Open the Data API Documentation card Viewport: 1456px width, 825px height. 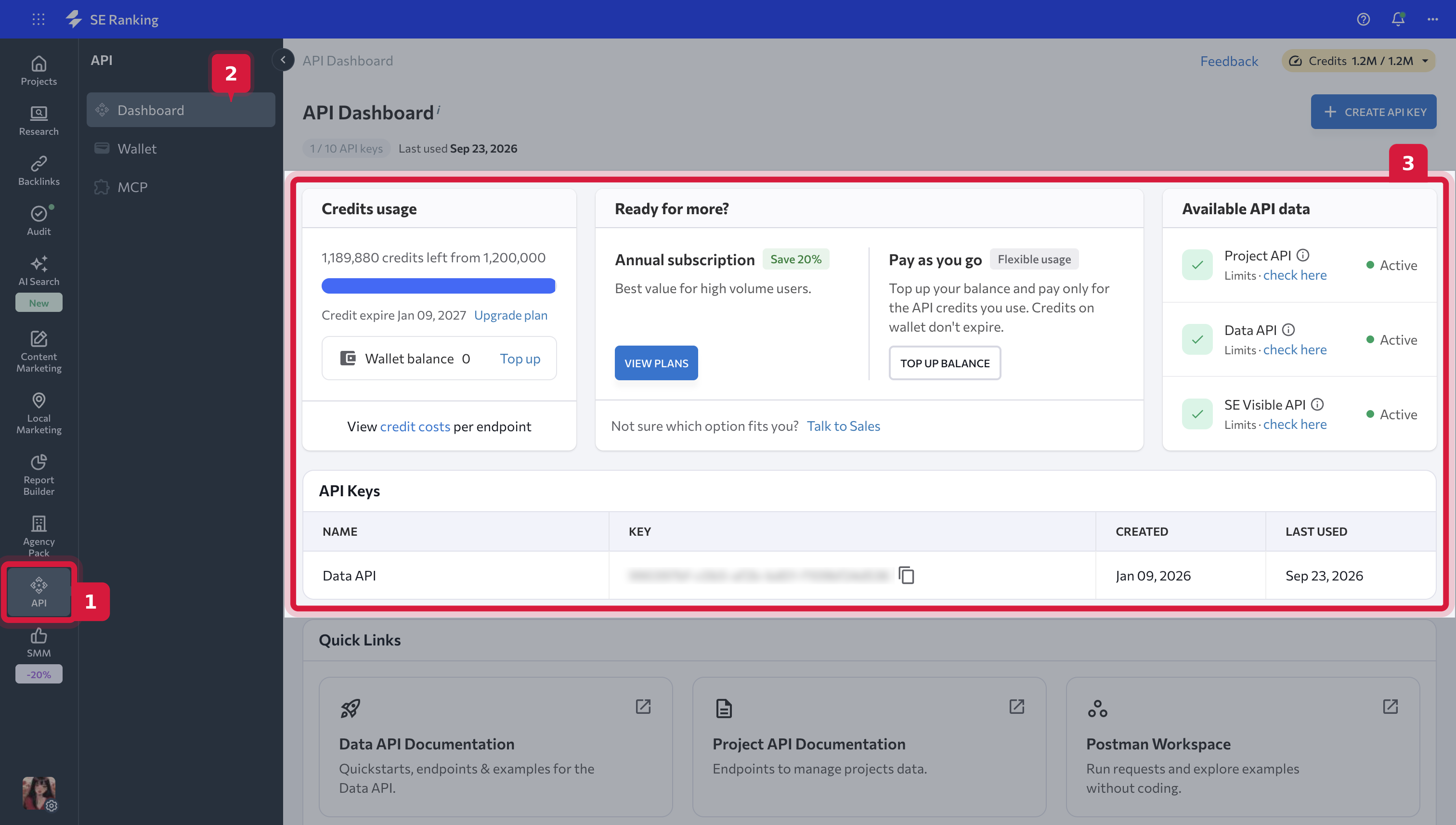(495, 747)
